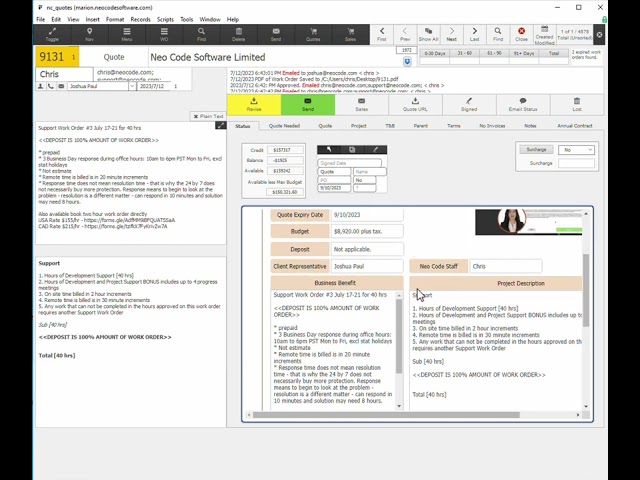Click the Signed Date input field

click(x=349, y=163)
